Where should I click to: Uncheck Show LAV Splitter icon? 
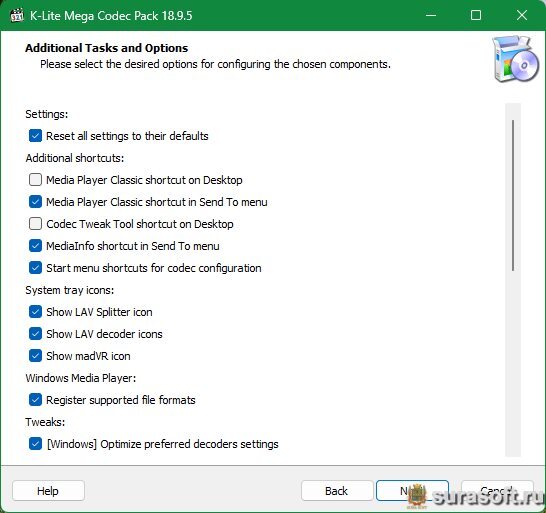tap(36, 312)
